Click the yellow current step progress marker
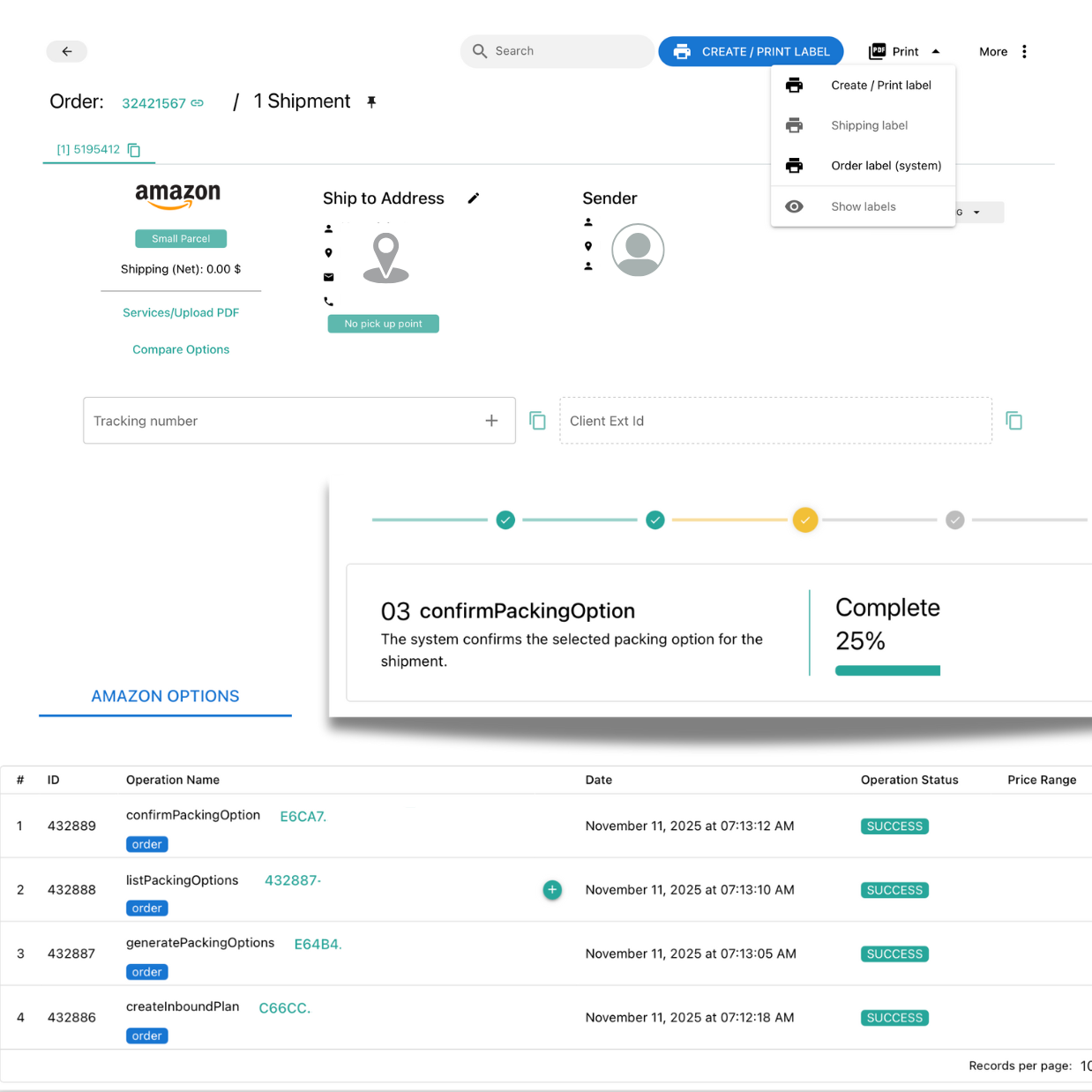This screenshot has height=1092, width=1092. point(804,520)
